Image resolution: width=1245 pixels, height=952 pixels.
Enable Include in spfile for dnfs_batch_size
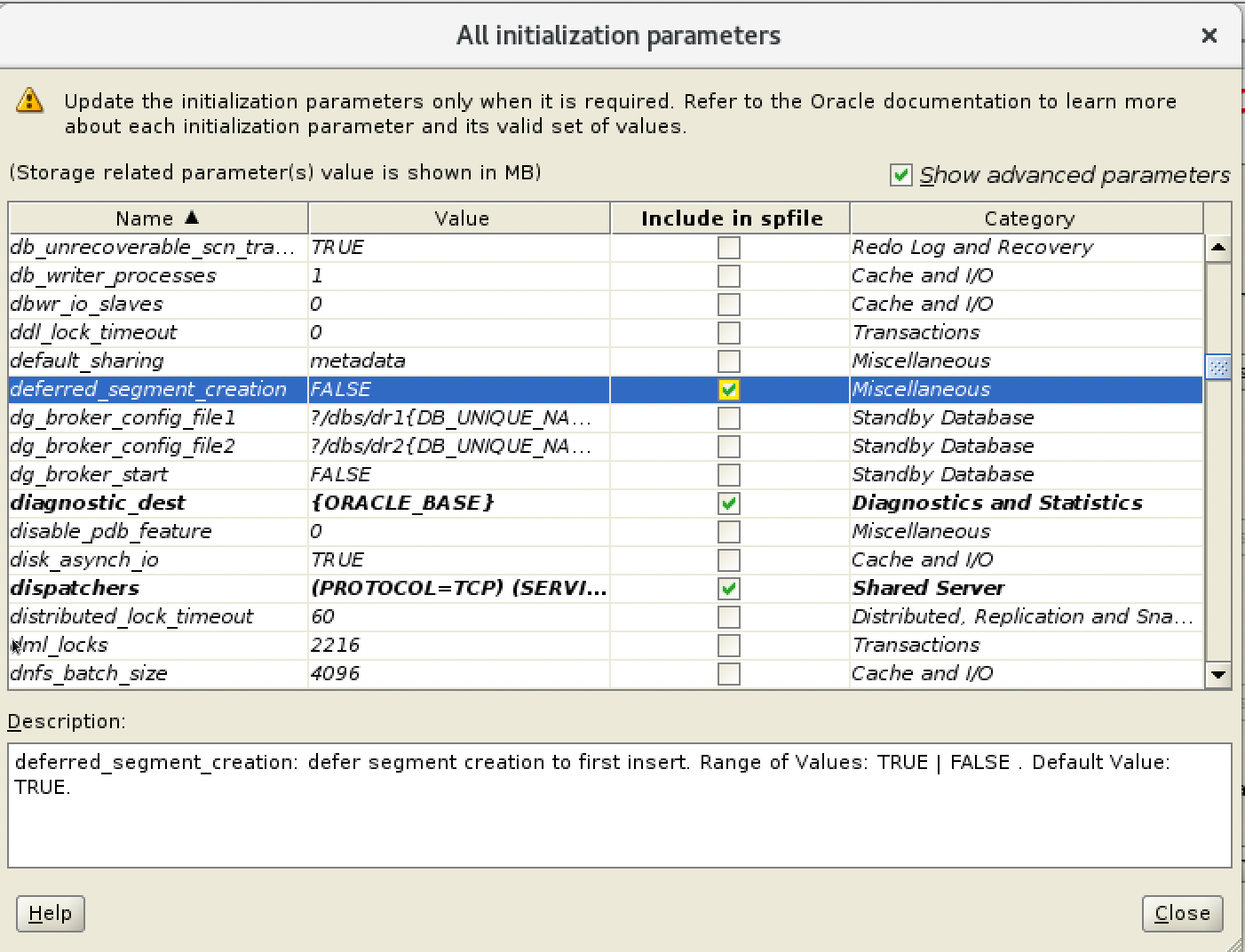click(728, 673)
